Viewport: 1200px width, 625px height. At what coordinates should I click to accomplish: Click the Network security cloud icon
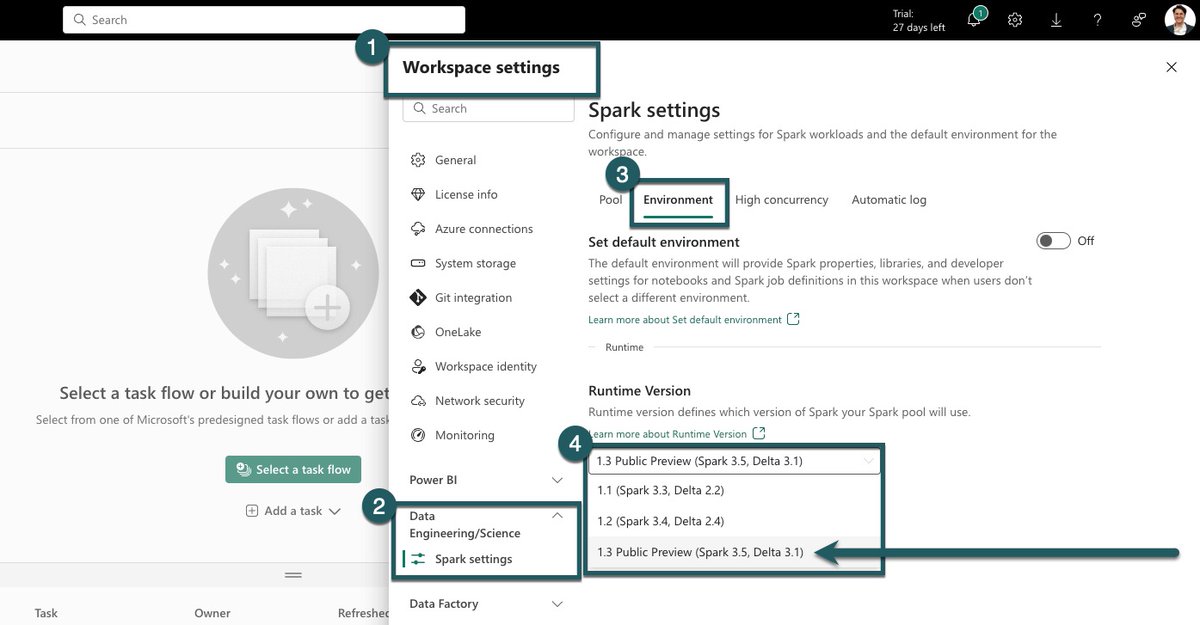[418, 401]
